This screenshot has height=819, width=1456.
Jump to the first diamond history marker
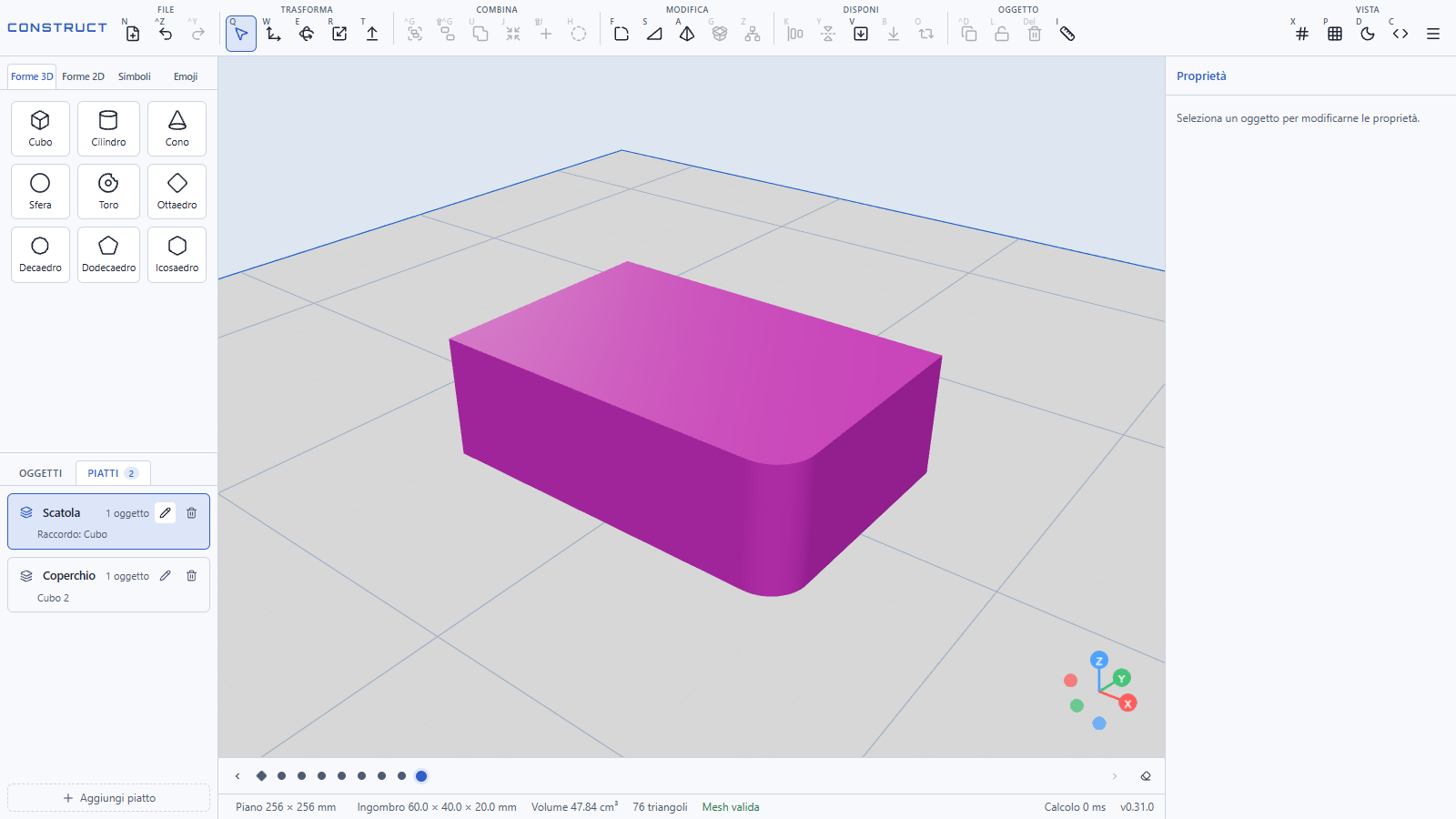261,776
